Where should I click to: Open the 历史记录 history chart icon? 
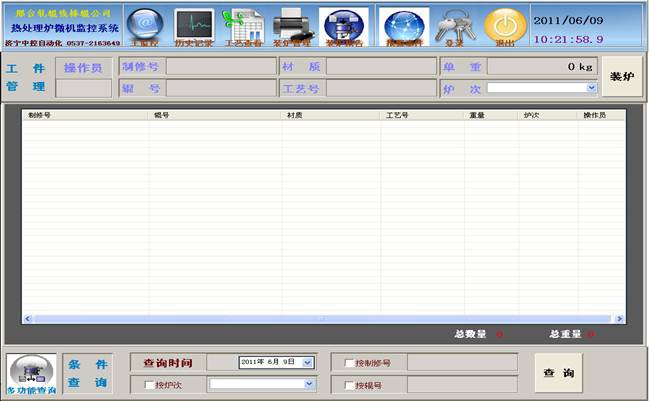coord(194,25)
